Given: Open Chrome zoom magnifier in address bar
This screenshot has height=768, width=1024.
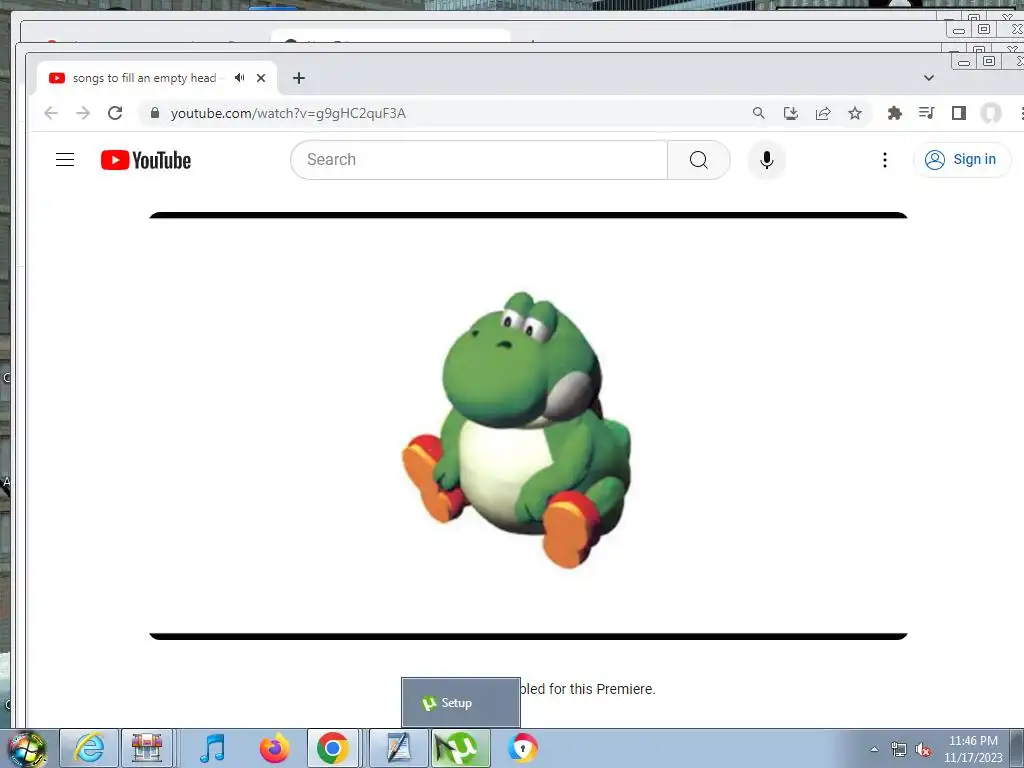Looking at the screenshot, I should [758, 113].
